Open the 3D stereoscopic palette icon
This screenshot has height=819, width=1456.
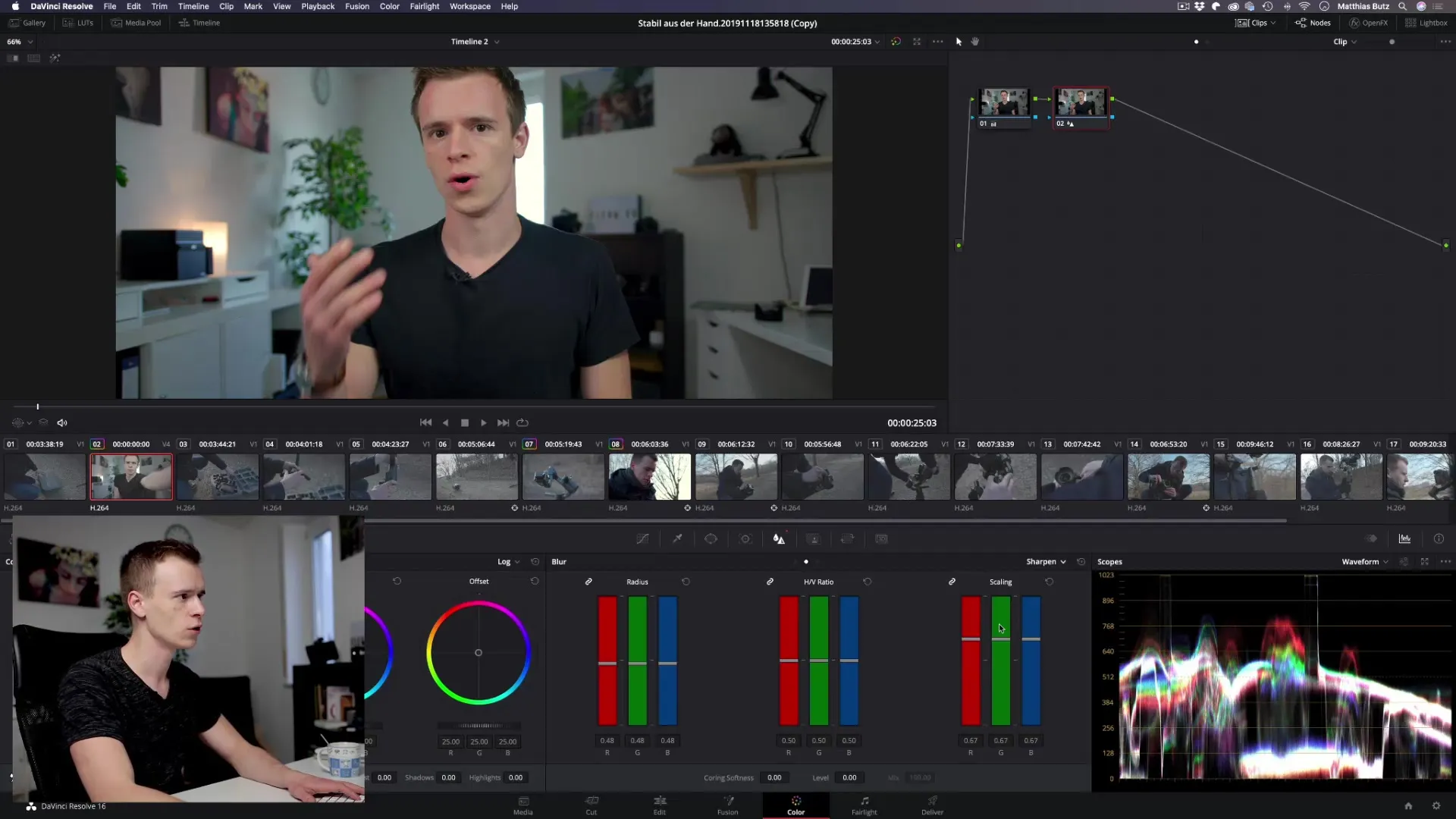click(x=881, y=538)
